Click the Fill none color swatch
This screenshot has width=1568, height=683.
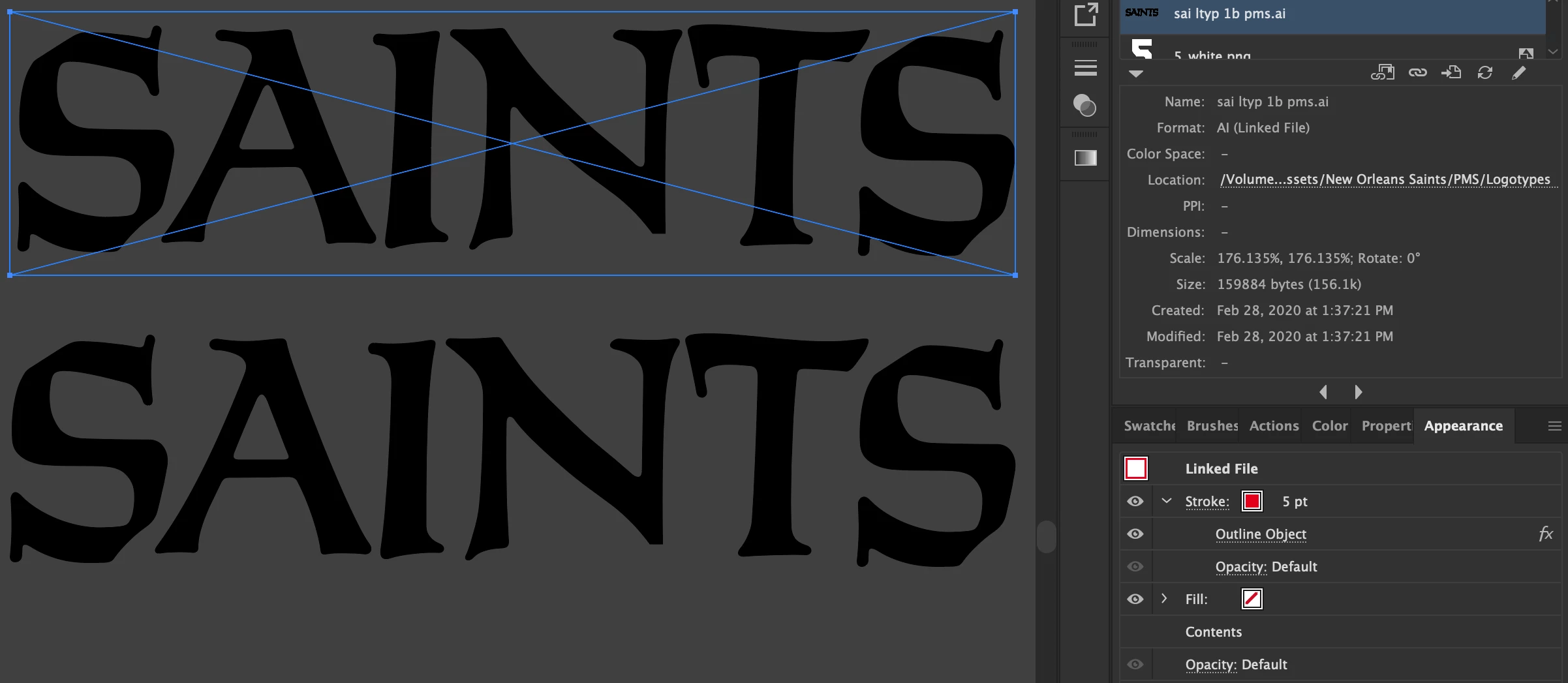pos(1252,599)
